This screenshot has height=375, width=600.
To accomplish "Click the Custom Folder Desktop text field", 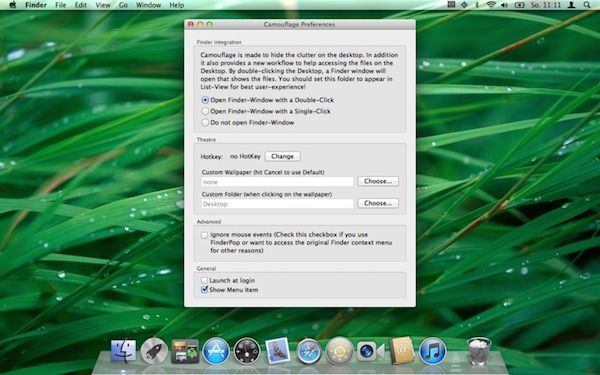I will tap(277, 204).
